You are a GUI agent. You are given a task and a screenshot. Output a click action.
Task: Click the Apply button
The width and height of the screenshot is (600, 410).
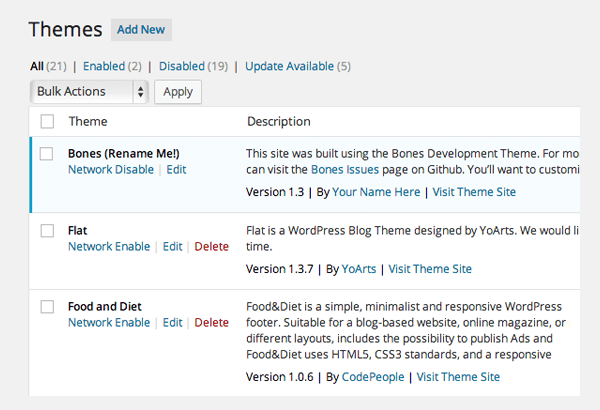178,92
